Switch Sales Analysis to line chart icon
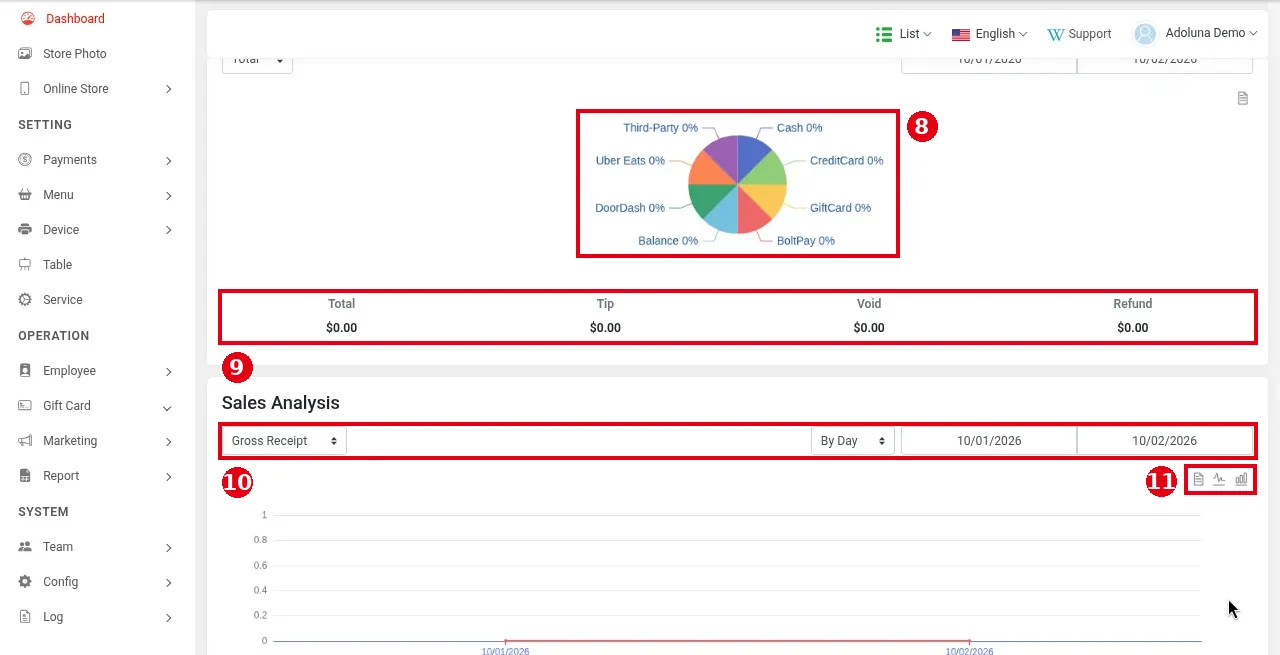The image size is (1280, 655). tap(1219, 479)
